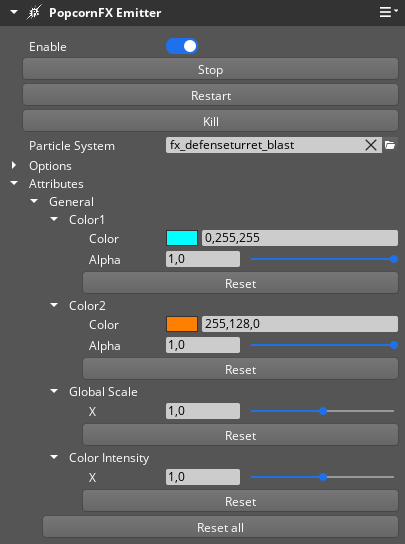This screenshot has height=544, width=405.
Task: Click the Kill emitter button
Action: pyautogui.click(x=210, y=121)
